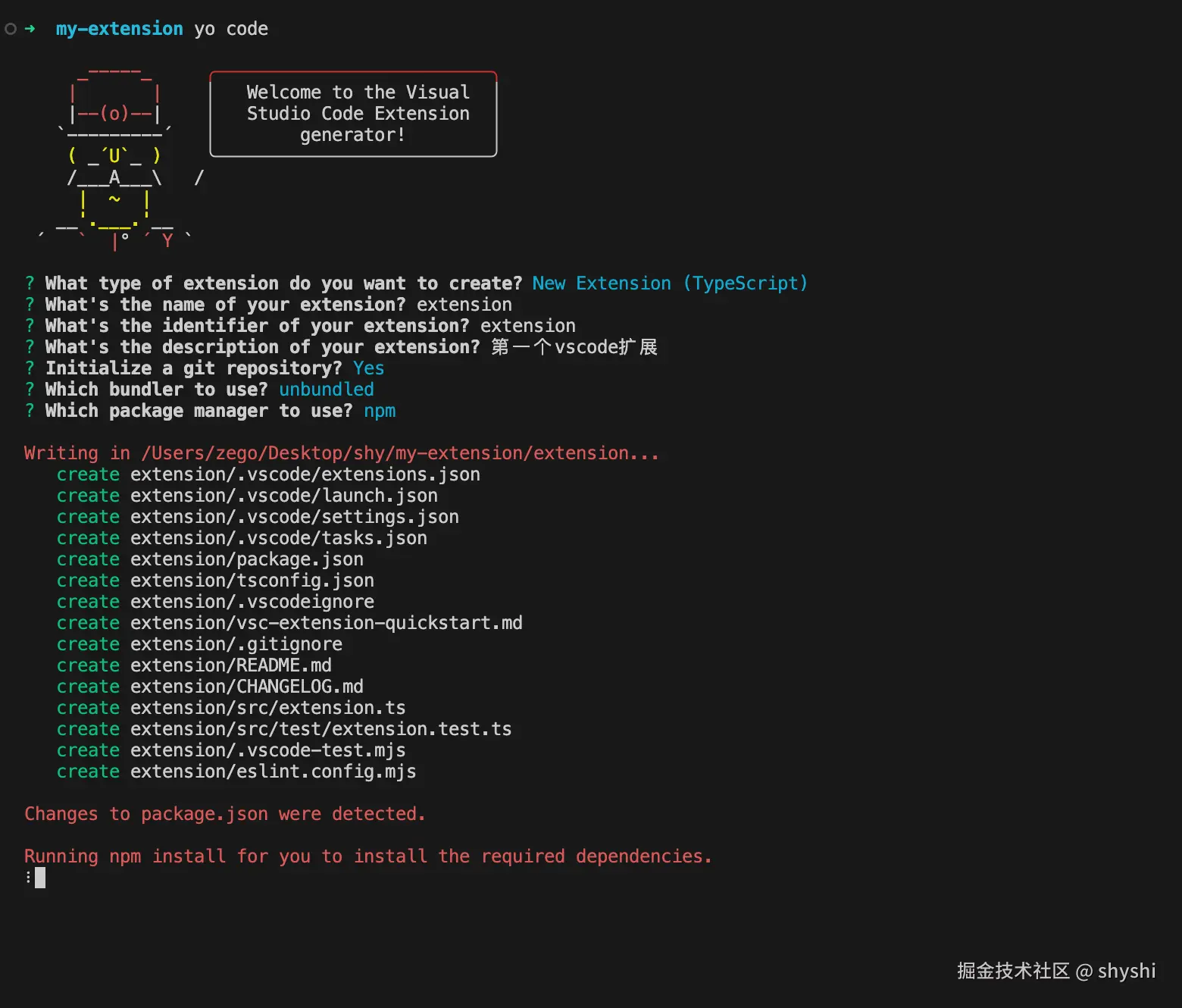The image size is (1182, 1008).
Task: Click the 'unbundled' bundler answer
Action: [327, 390]
